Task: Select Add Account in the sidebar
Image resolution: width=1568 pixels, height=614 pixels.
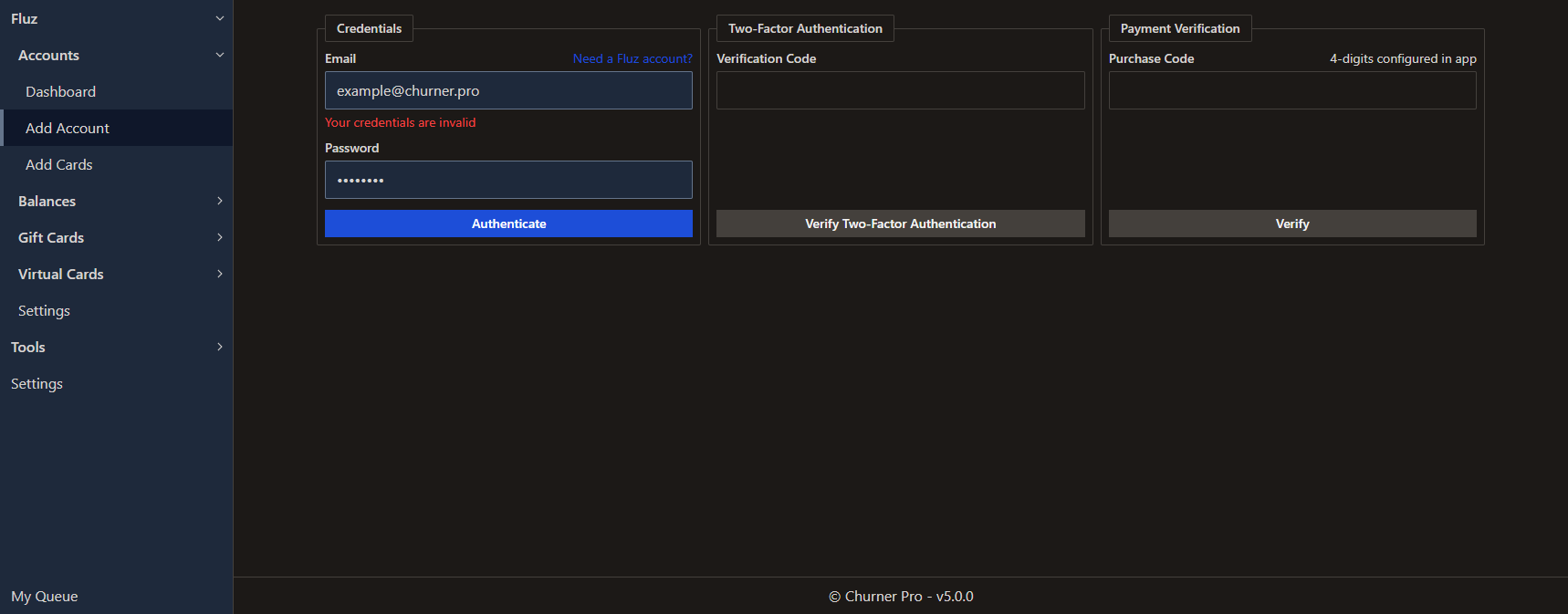Action: (68, 128)
